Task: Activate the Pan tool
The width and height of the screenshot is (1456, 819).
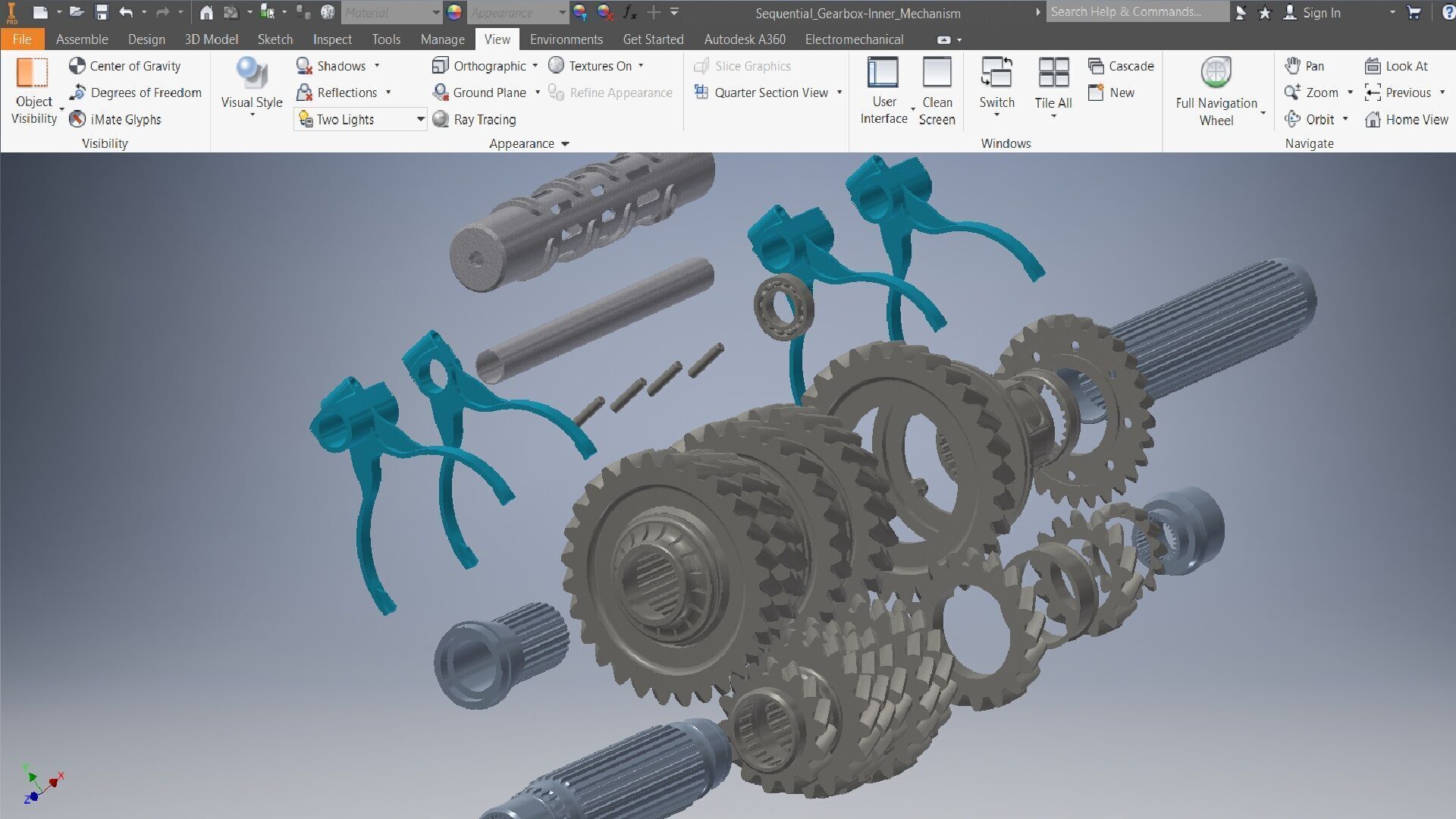Action: [x=1304, y=66]
